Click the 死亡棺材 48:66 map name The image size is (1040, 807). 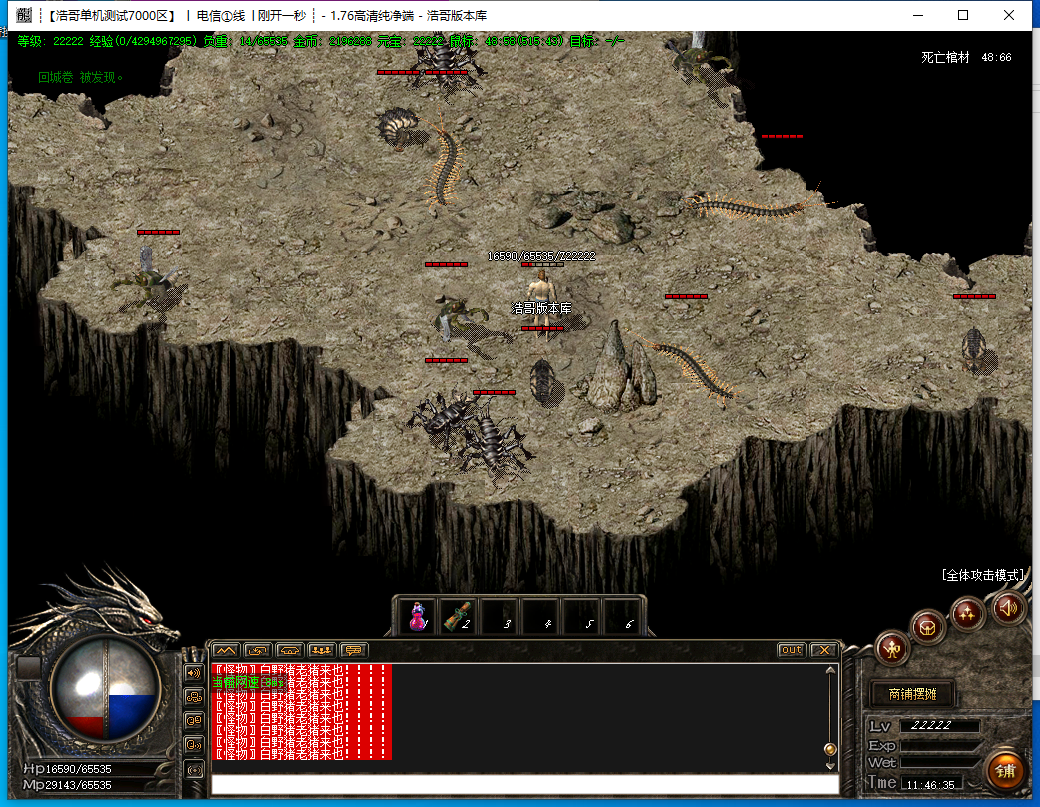pyautogui.click(x=966, y=58)
